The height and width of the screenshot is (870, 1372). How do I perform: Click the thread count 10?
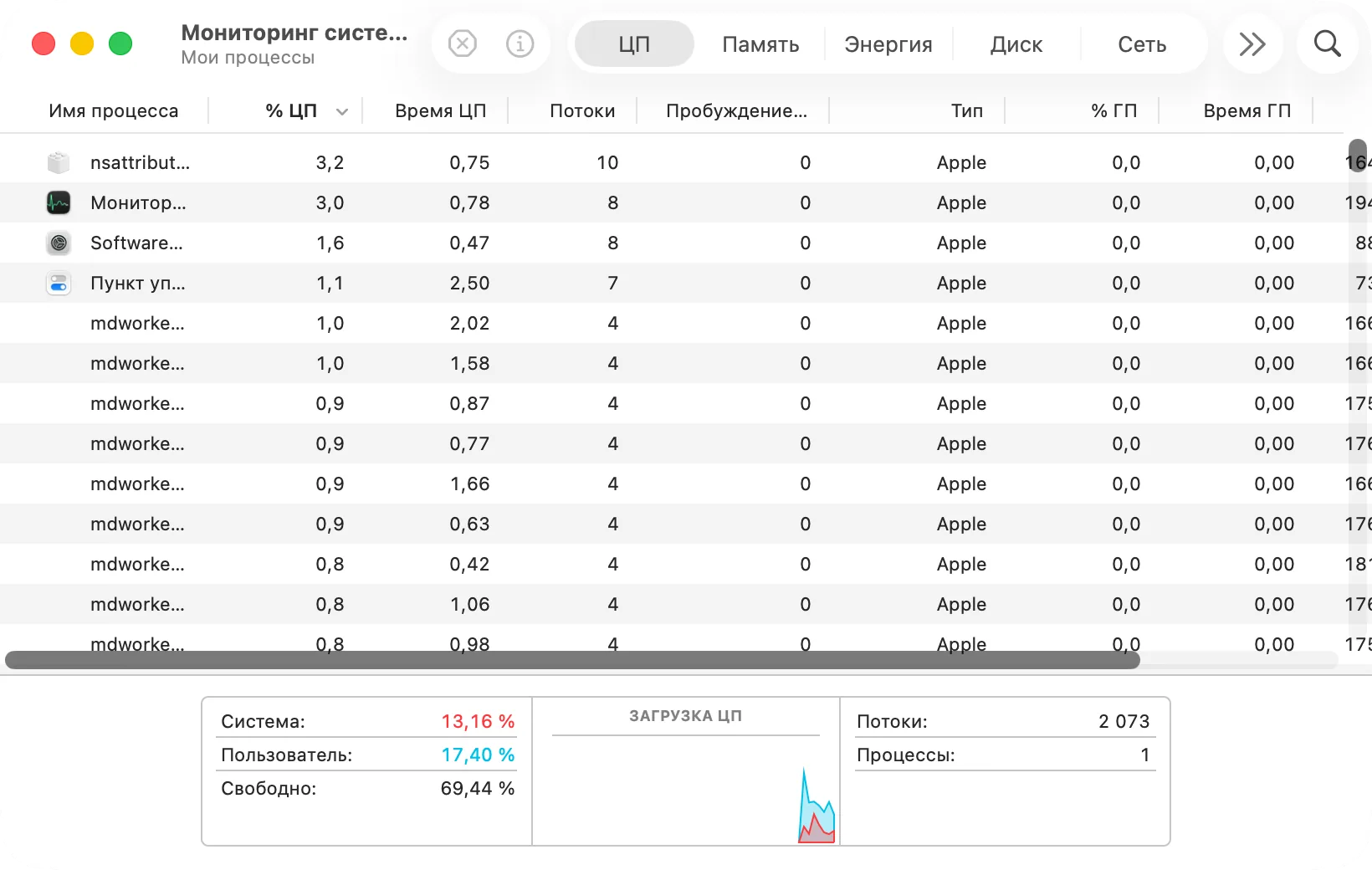607,162
